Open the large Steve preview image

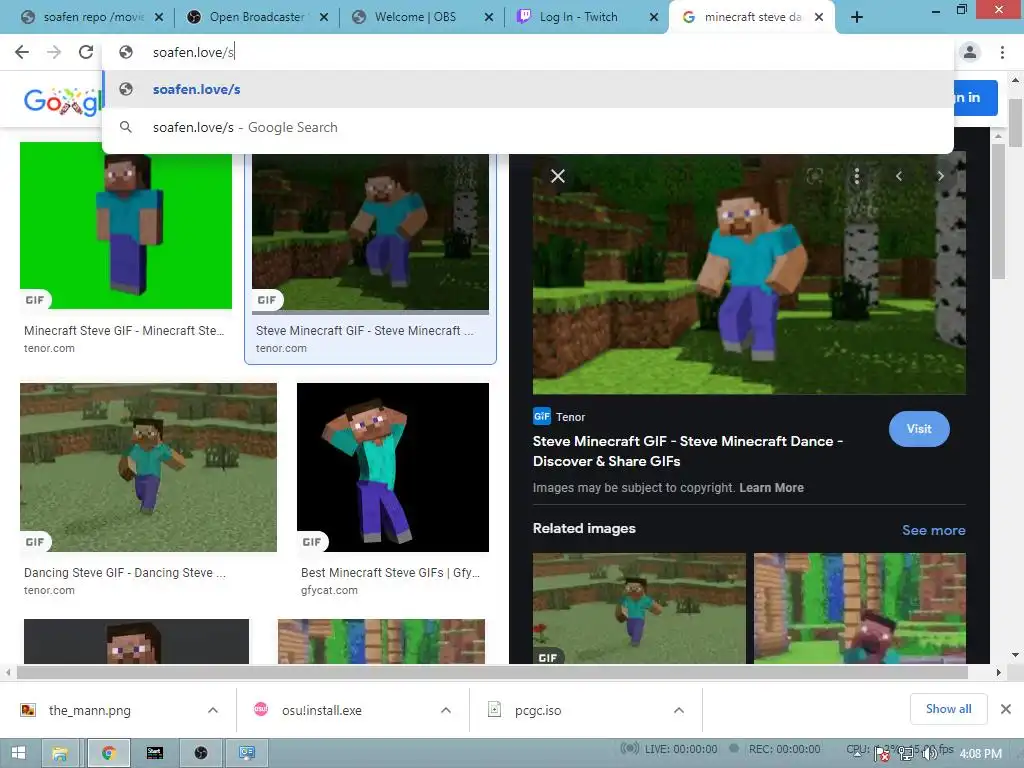(x=749, y=274)
